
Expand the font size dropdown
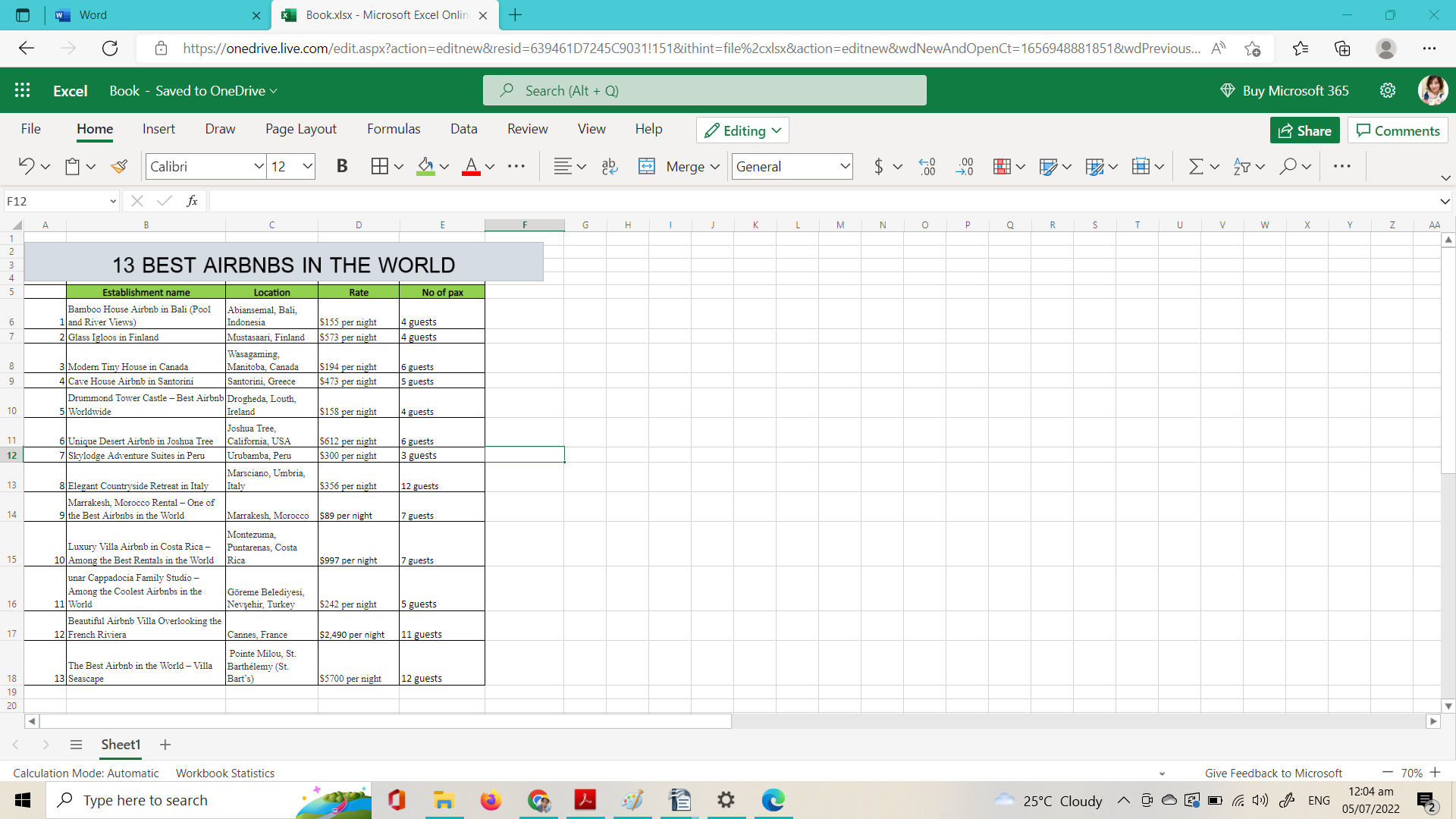307,166
